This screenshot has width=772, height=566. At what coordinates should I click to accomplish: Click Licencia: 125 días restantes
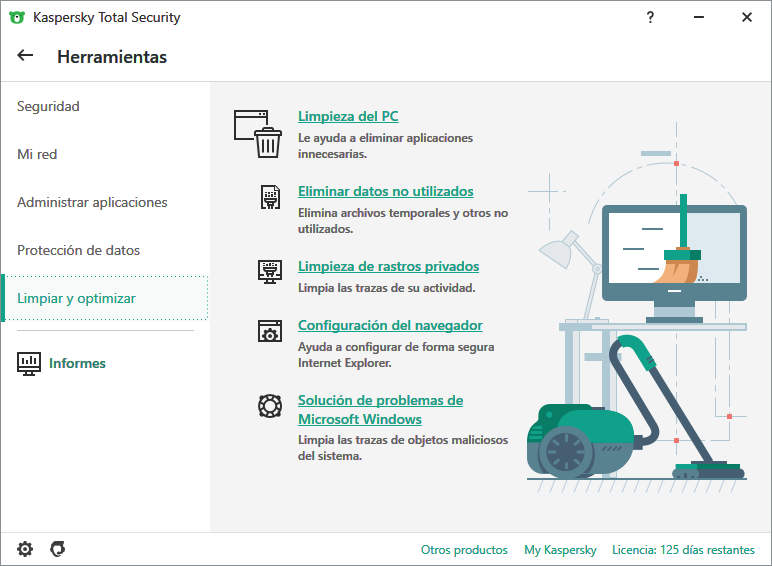coord(683,550)
